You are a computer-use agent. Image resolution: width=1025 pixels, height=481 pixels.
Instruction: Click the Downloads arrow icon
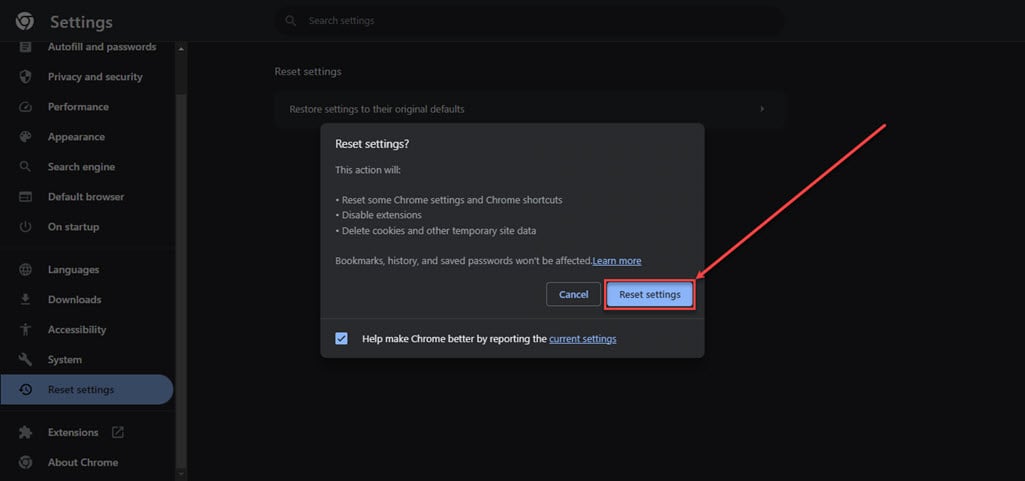(25, 300)
